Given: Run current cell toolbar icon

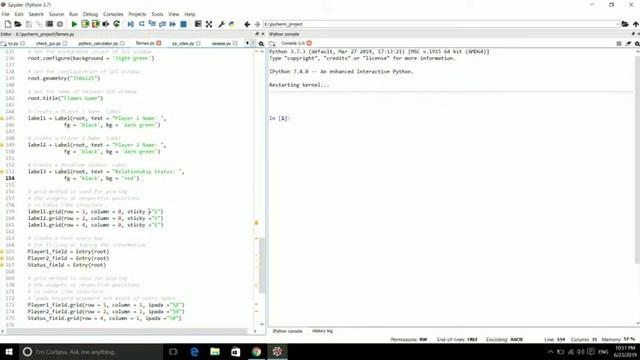Looking at the screenshot, I should tap(85, 24).
